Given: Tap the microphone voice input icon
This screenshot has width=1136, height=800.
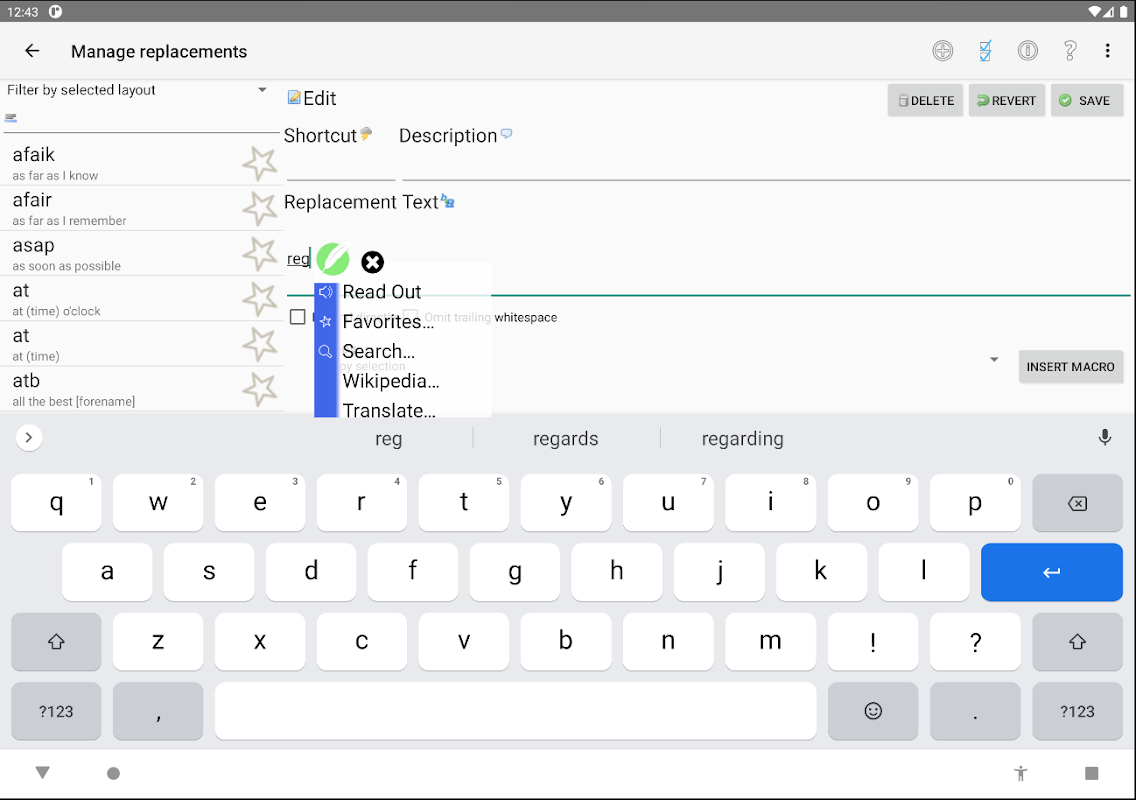Looking at the screenshot, I should click(x=1104, y=438).
